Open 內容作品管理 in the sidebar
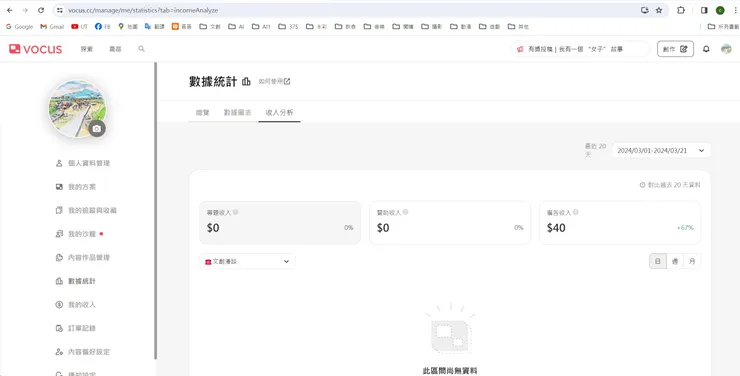 point(83,258)
